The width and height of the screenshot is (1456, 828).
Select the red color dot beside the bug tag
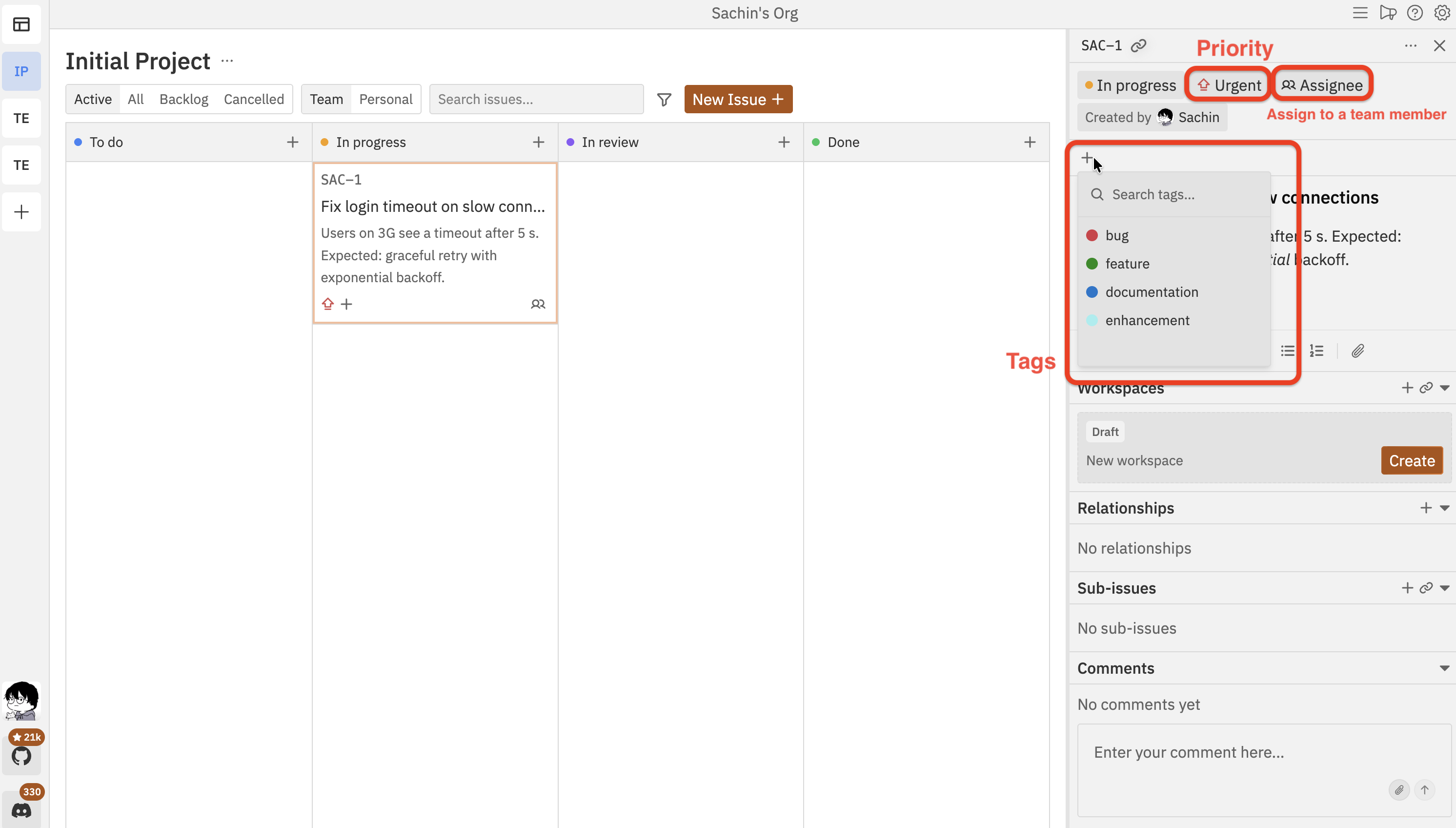[1092, 235]
